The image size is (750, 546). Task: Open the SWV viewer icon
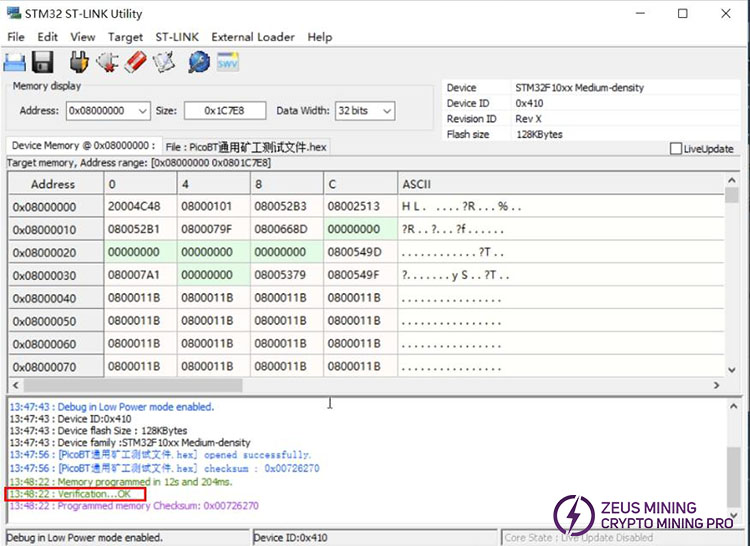click(x=228, y=63)
